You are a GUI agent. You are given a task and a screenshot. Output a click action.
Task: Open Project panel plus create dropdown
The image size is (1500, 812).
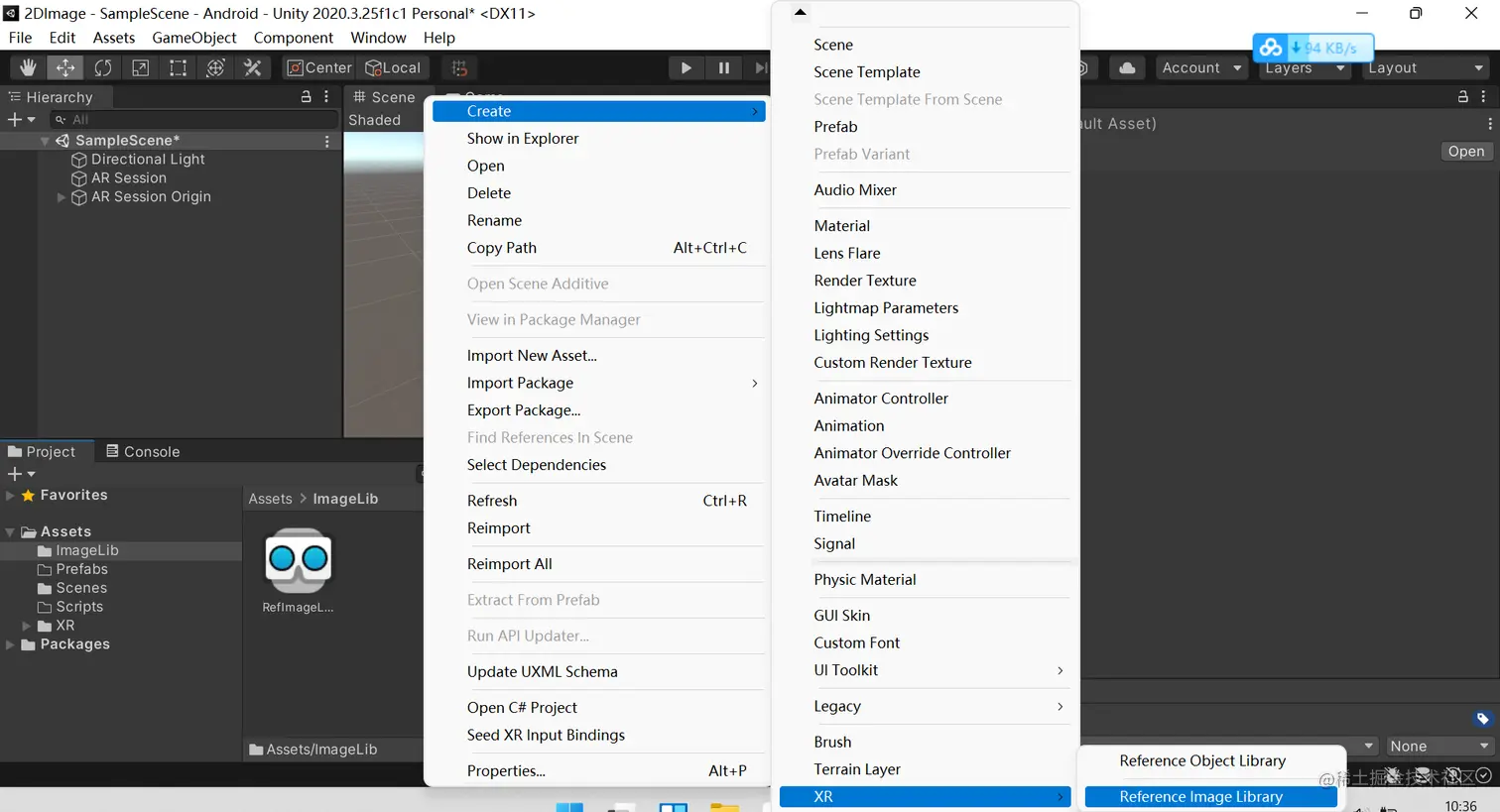pyautogui.click(x=22, y=474)
